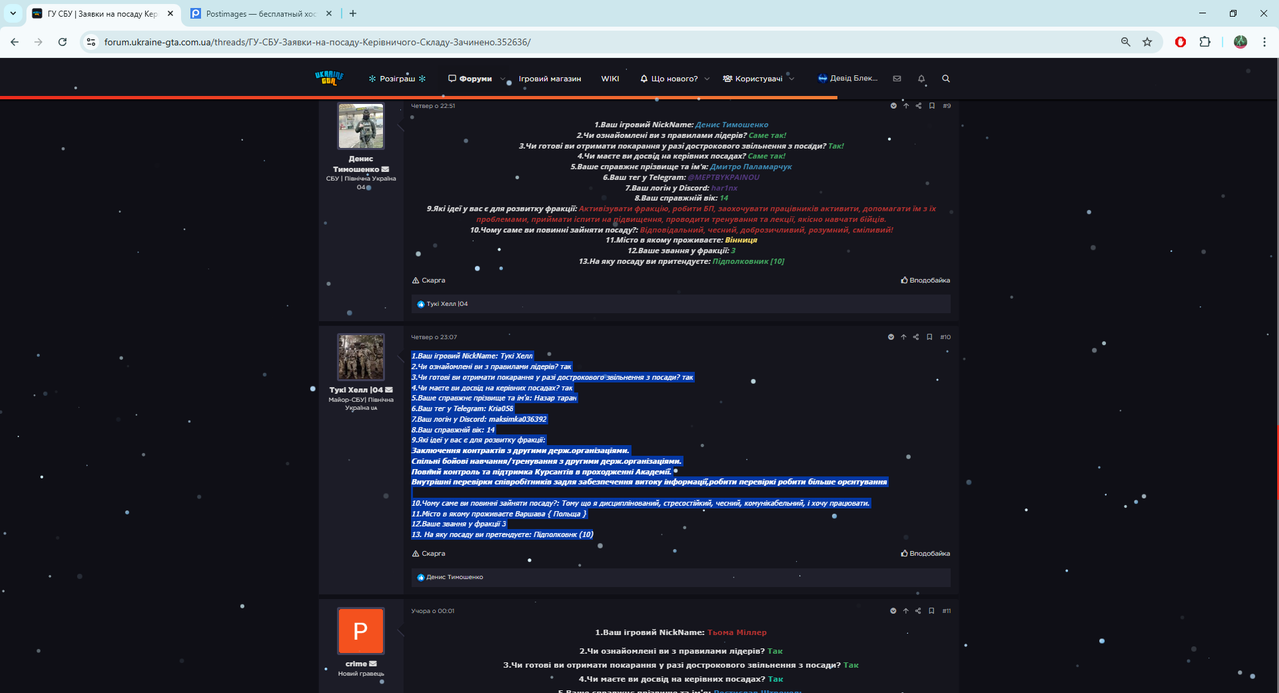Share post #9 via share icon
The image size is (1279, 693).
pos(919,105)
